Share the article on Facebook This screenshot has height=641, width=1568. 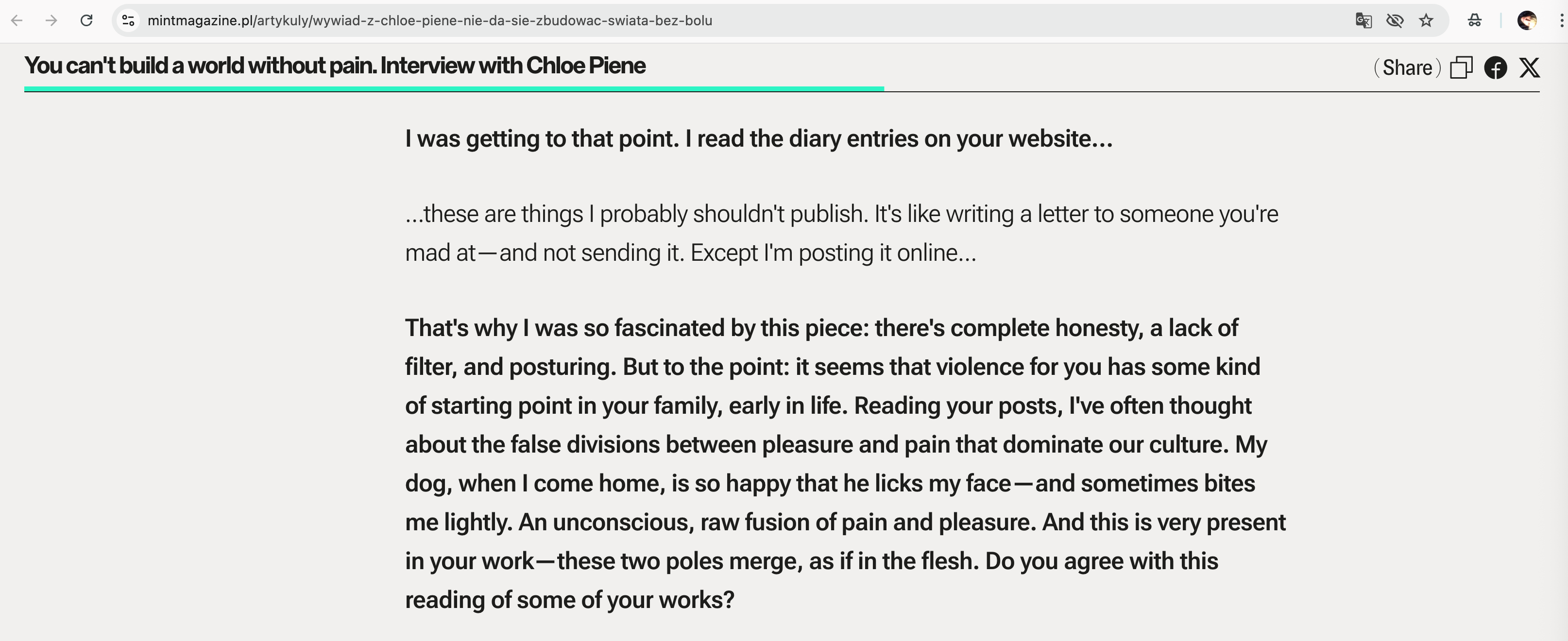tap(1496, 67)
